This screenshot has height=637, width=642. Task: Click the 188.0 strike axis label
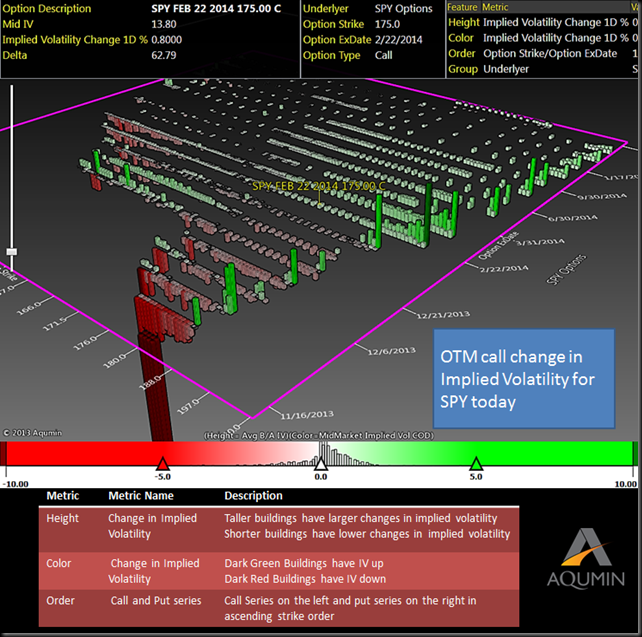click(151, 382)
